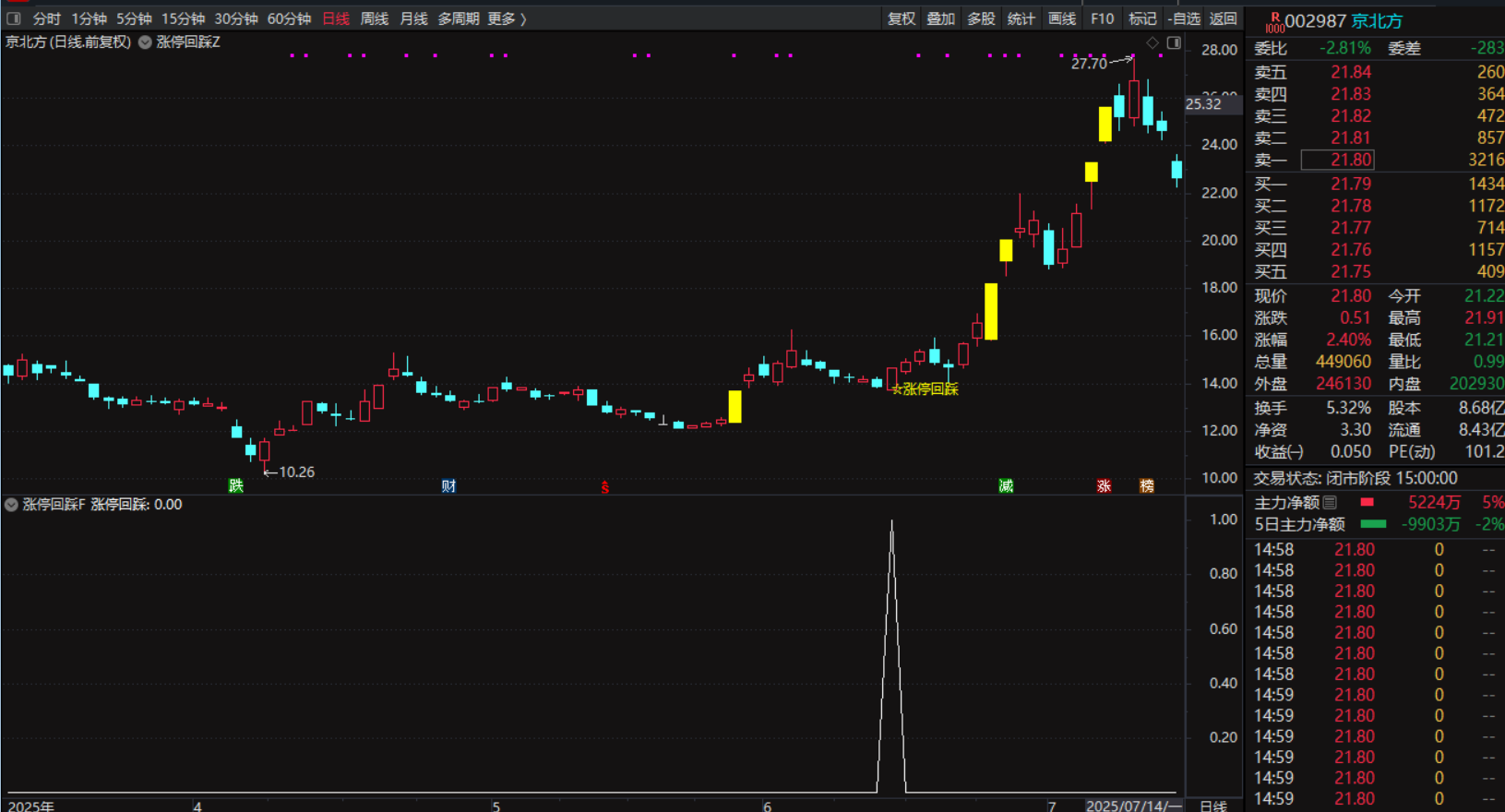Toggle the right panel icon beside the diamond
Image resolution: width=1505 pixels, height=812 pixels.
tap(1174, 42)
